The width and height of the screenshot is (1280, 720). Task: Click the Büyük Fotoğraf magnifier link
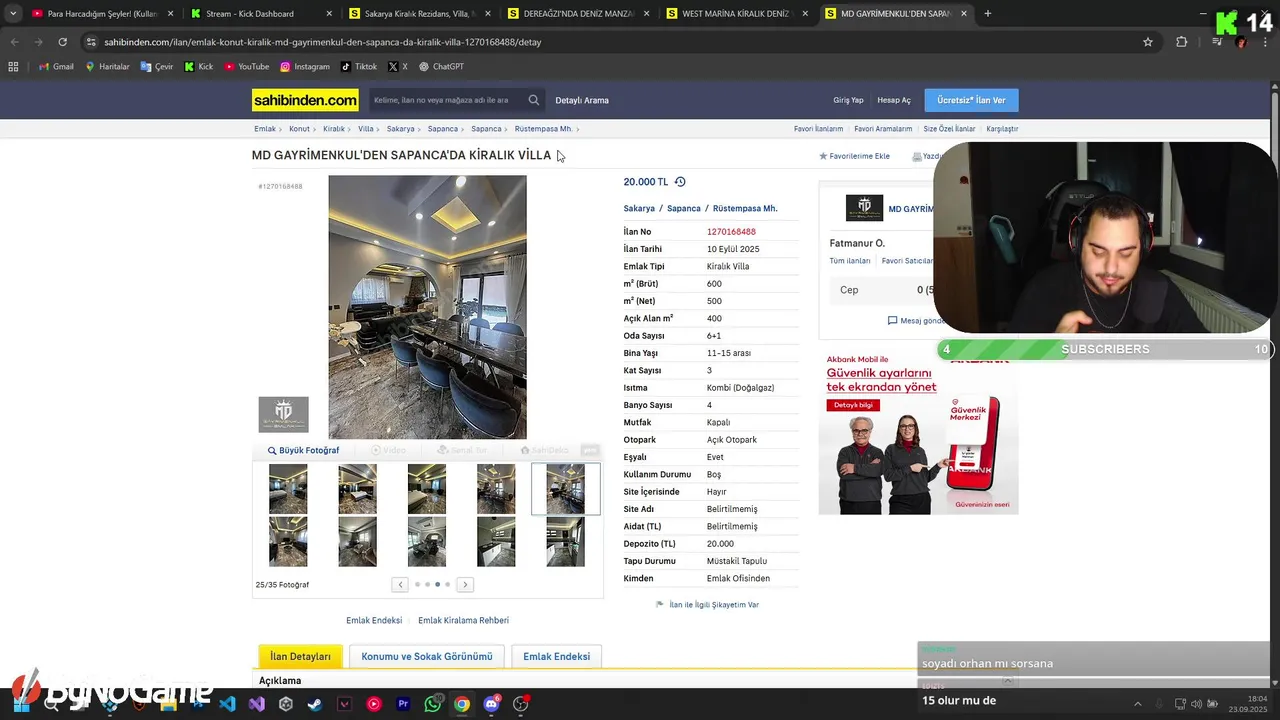click(303, 450)
